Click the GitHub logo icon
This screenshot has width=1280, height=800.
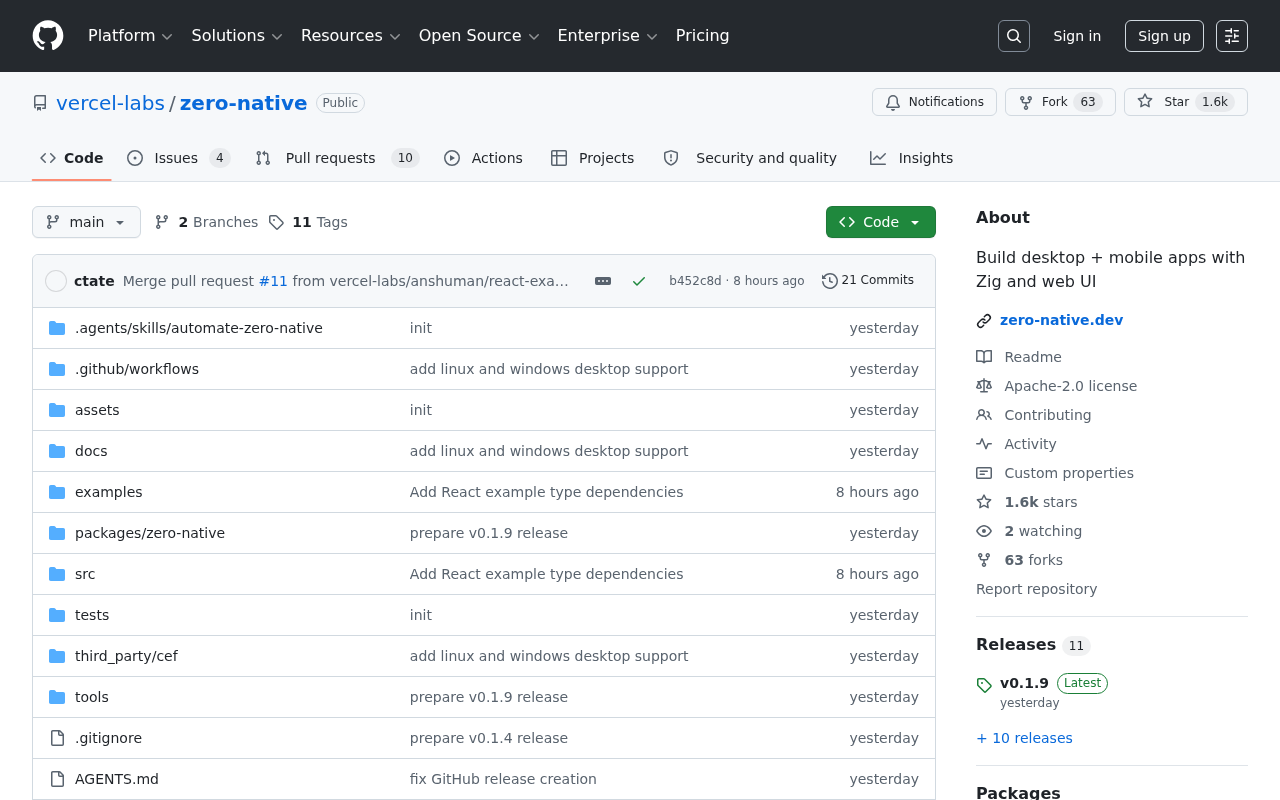[48, 36]
